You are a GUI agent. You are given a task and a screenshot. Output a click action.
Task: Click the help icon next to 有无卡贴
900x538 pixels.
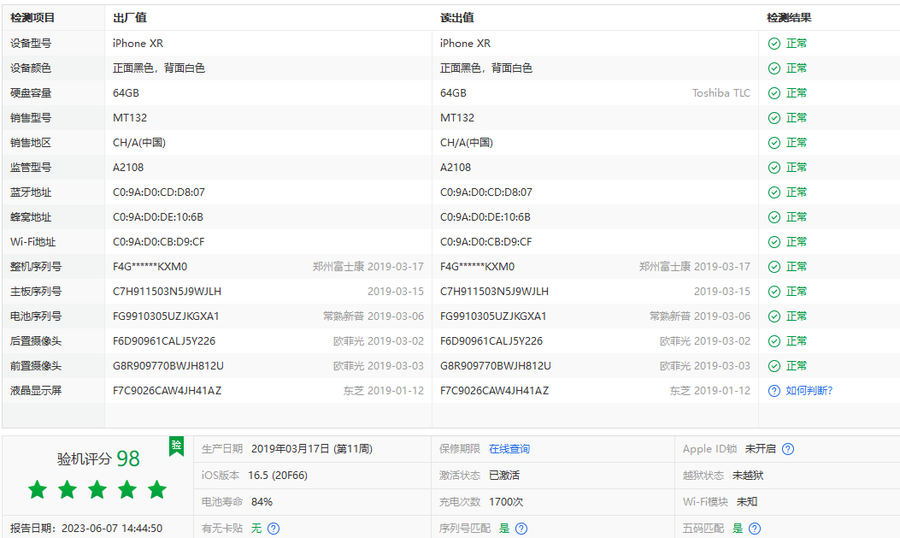point(274,528)
